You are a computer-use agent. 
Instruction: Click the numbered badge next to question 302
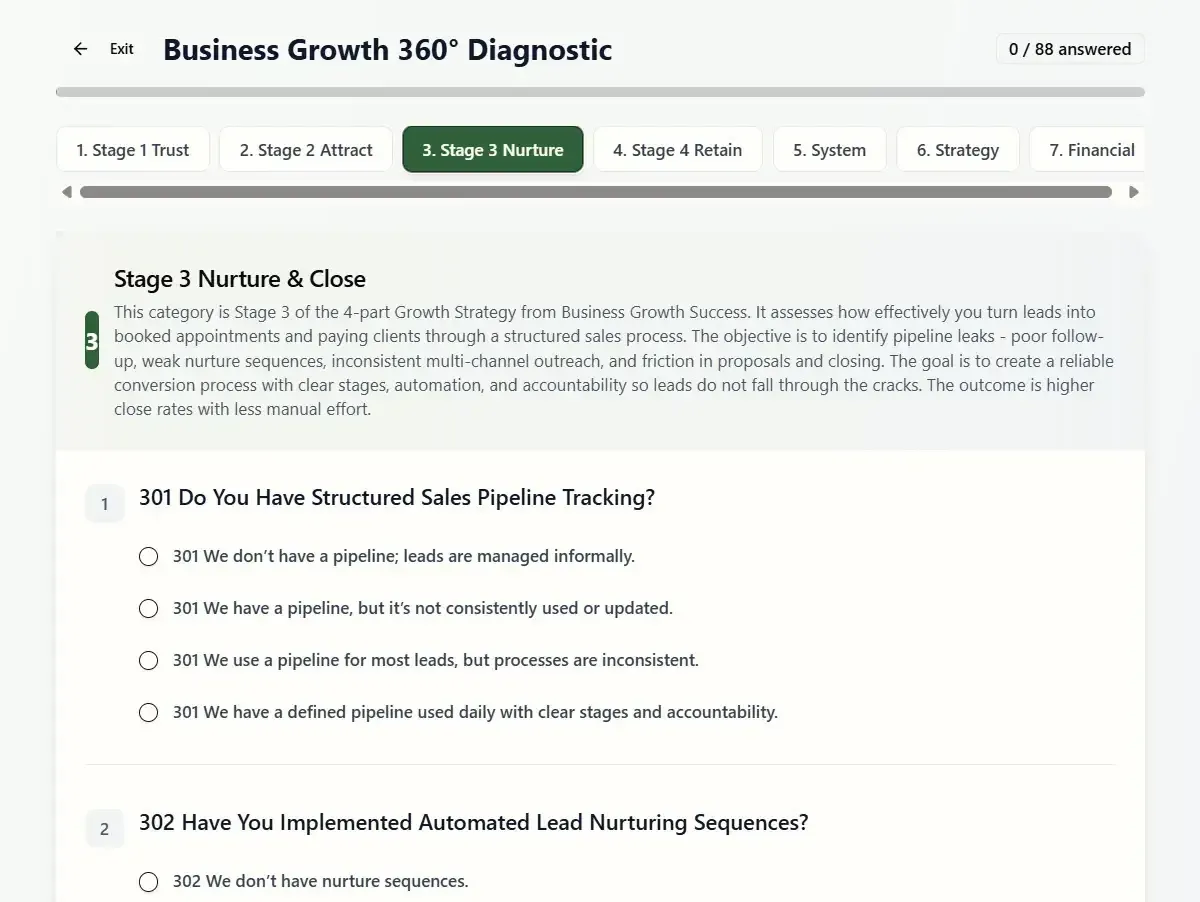(x=104, y=828)
